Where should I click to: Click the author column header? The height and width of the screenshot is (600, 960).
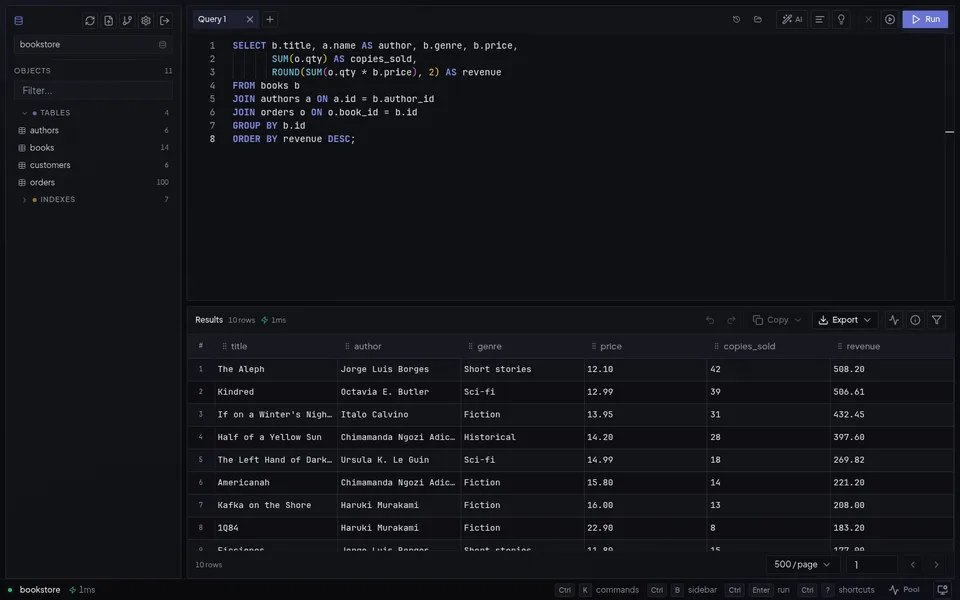pyautogui.click(x=399, y=347)
